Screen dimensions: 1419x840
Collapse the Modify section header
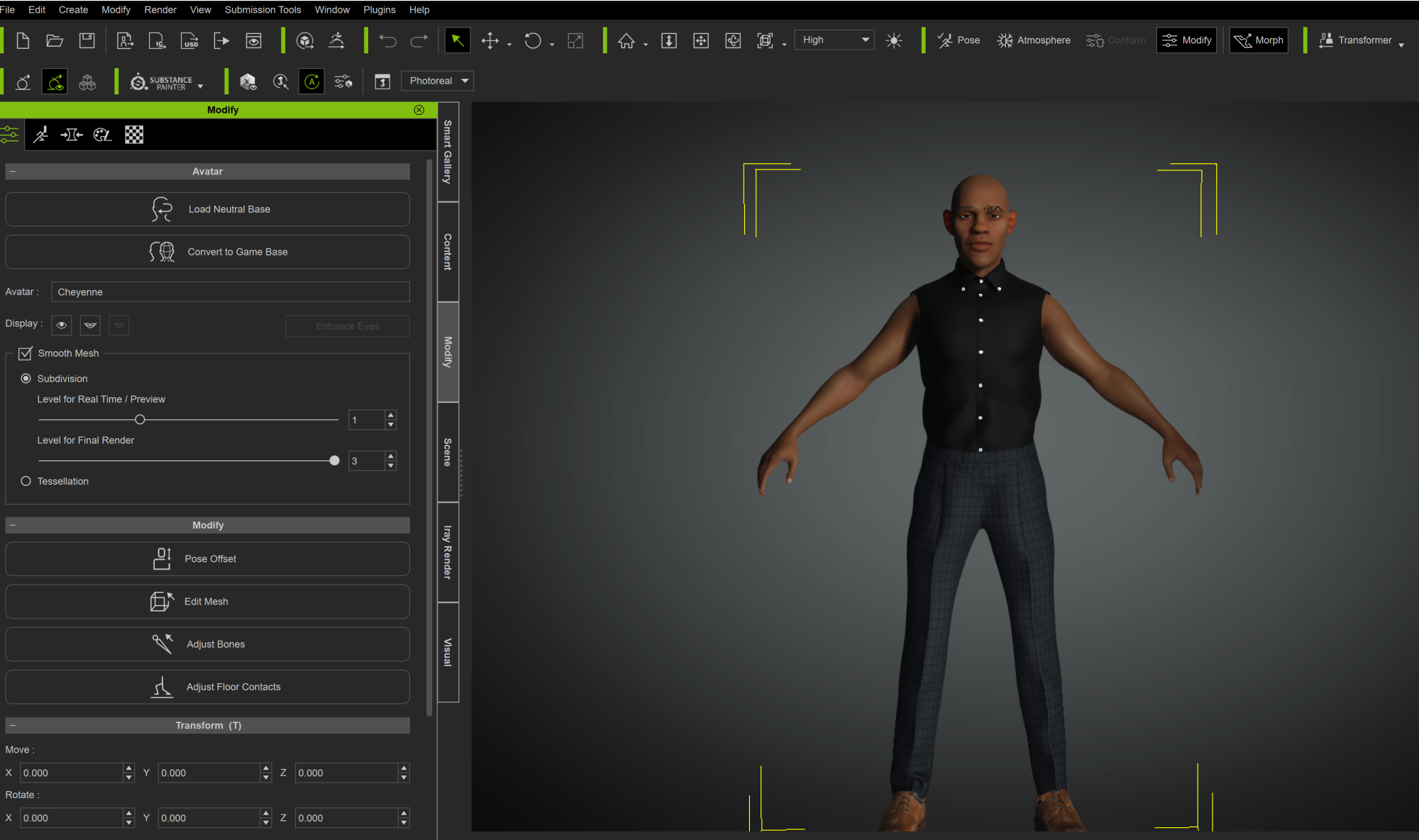click(x=13, y=525)
